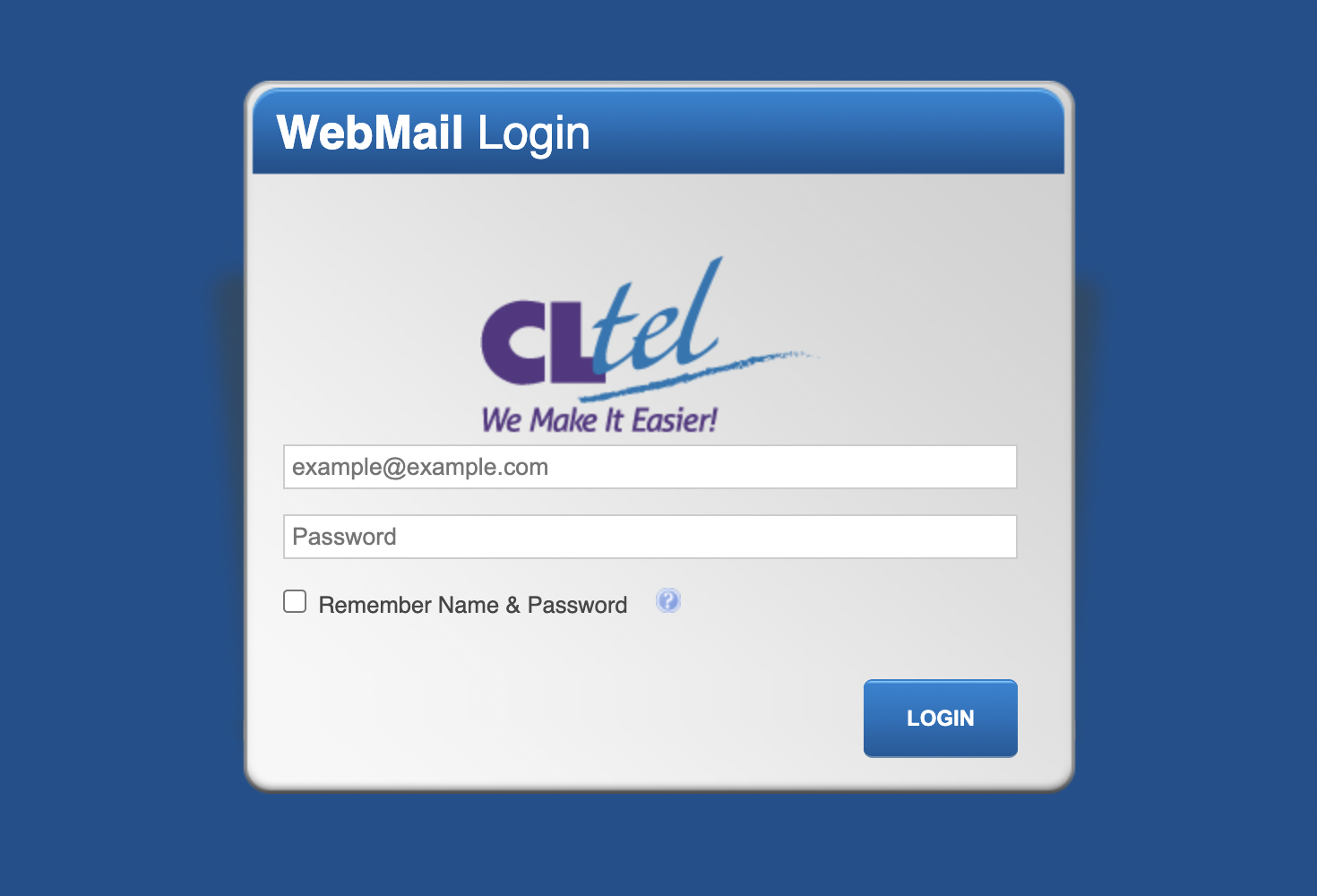The height and width of the screenshot is (896, 1317).
Task: Click the blue question mark help icon
Action: pyautogui.click(x=667, y=600)
